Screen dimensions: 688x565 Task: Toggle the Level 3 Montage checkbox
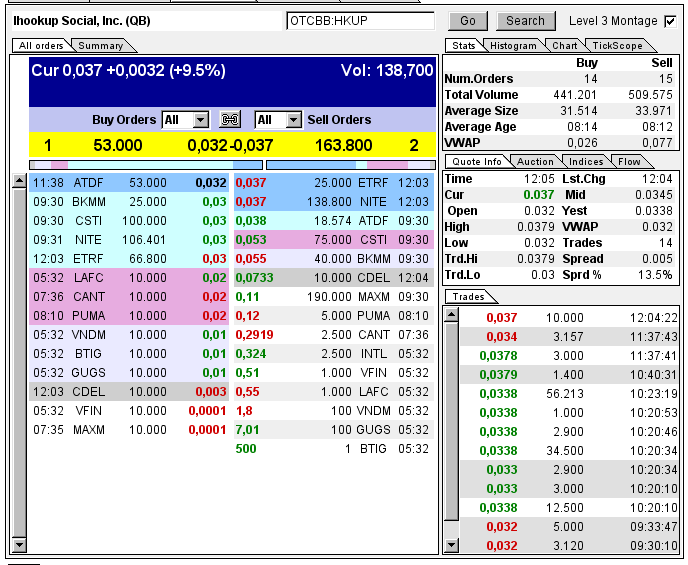[x=670, y=20]
